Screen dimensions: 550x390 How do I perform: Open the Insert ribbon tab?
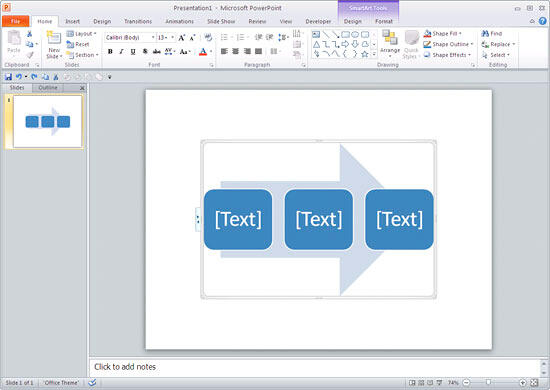click(x=72, y=21)
